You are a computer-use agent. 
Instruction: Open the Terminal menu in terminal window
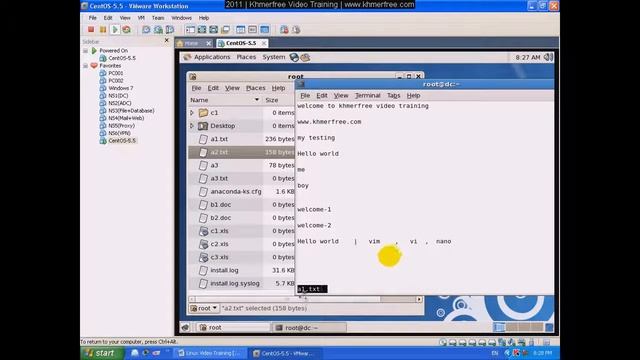(x=367, y=96)
